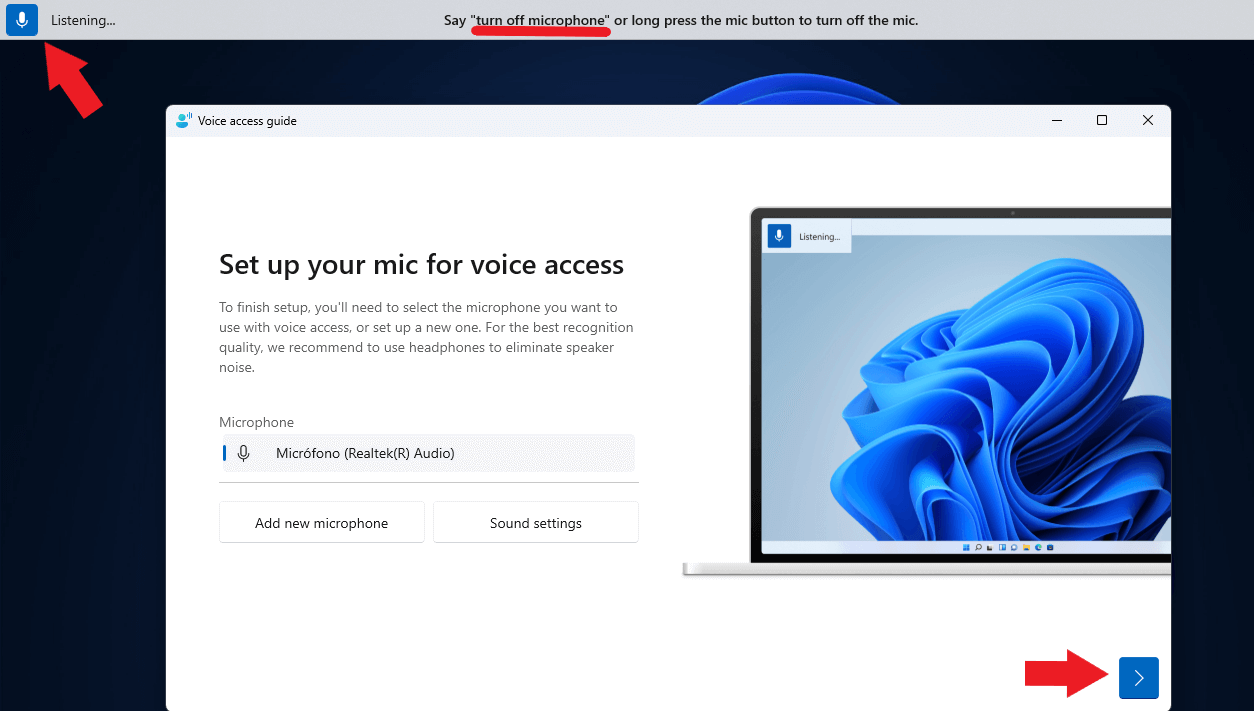Click Add new microphone button

pyautogui.click(x=322, y=523)
